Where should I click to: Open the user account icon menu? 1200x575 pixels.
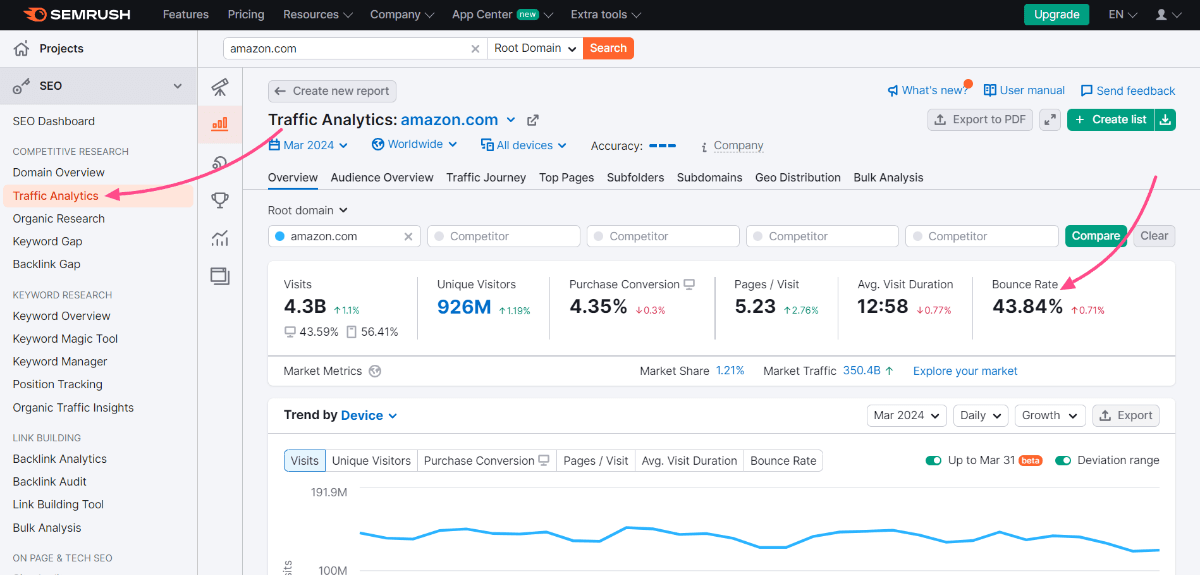(1167, 14)
